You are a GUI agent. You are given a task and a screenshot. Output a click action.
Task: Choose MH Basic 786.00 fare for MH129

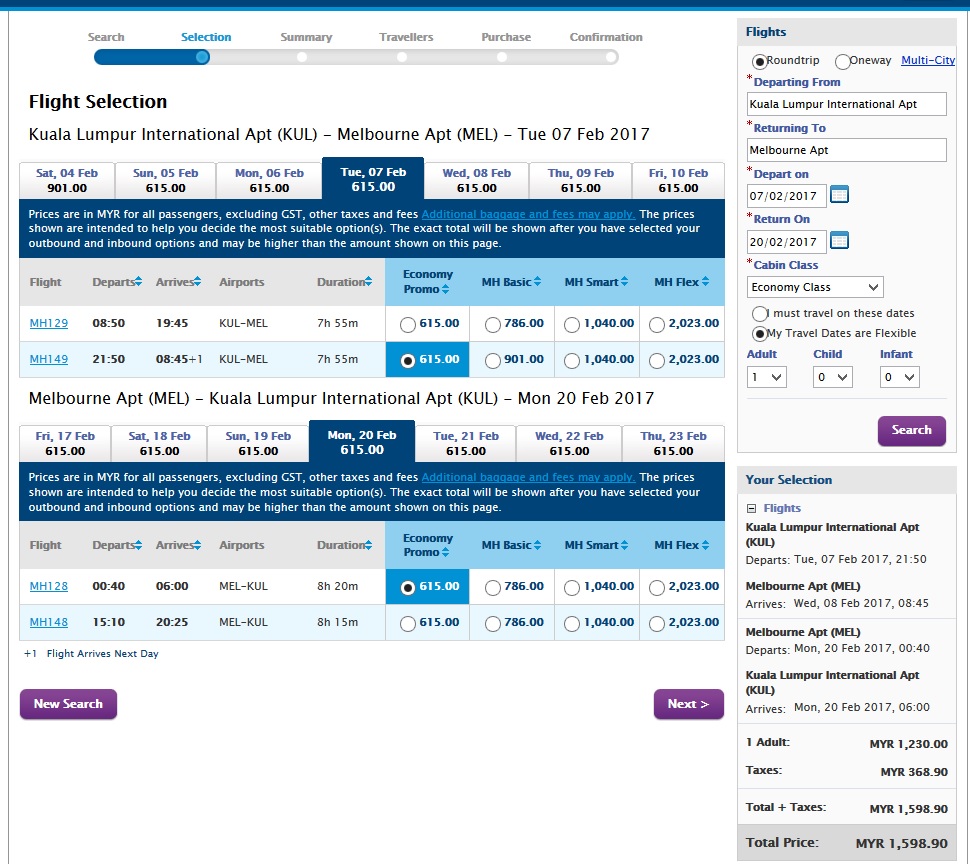pos(492,324)
